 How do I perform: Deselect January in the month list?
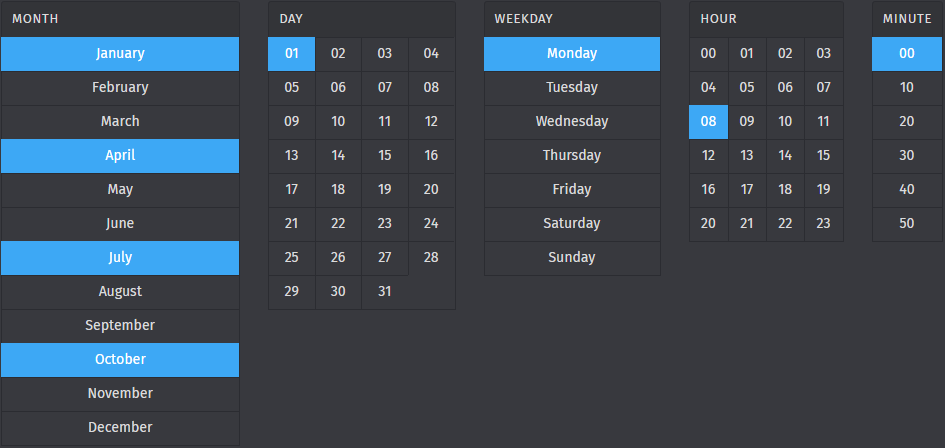point(120,54)
